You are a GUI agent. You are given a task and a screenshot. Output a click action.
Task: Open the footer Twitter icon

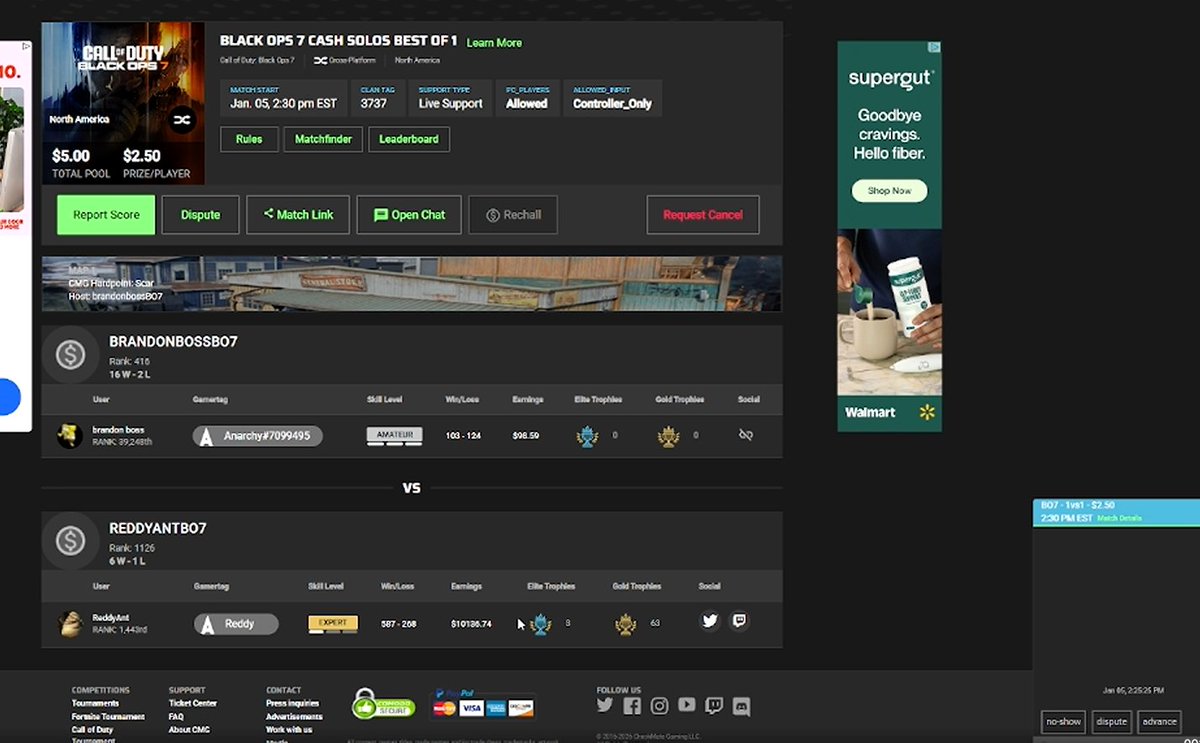pyautogui.click(x=604, y=705)
